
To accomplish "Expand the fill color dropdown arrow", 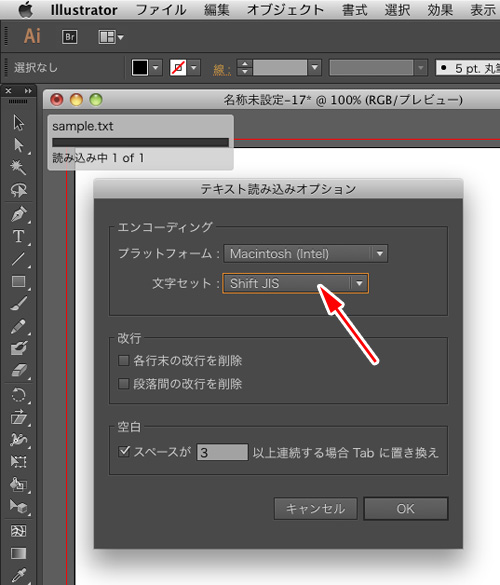I will (x=156, y=68).
